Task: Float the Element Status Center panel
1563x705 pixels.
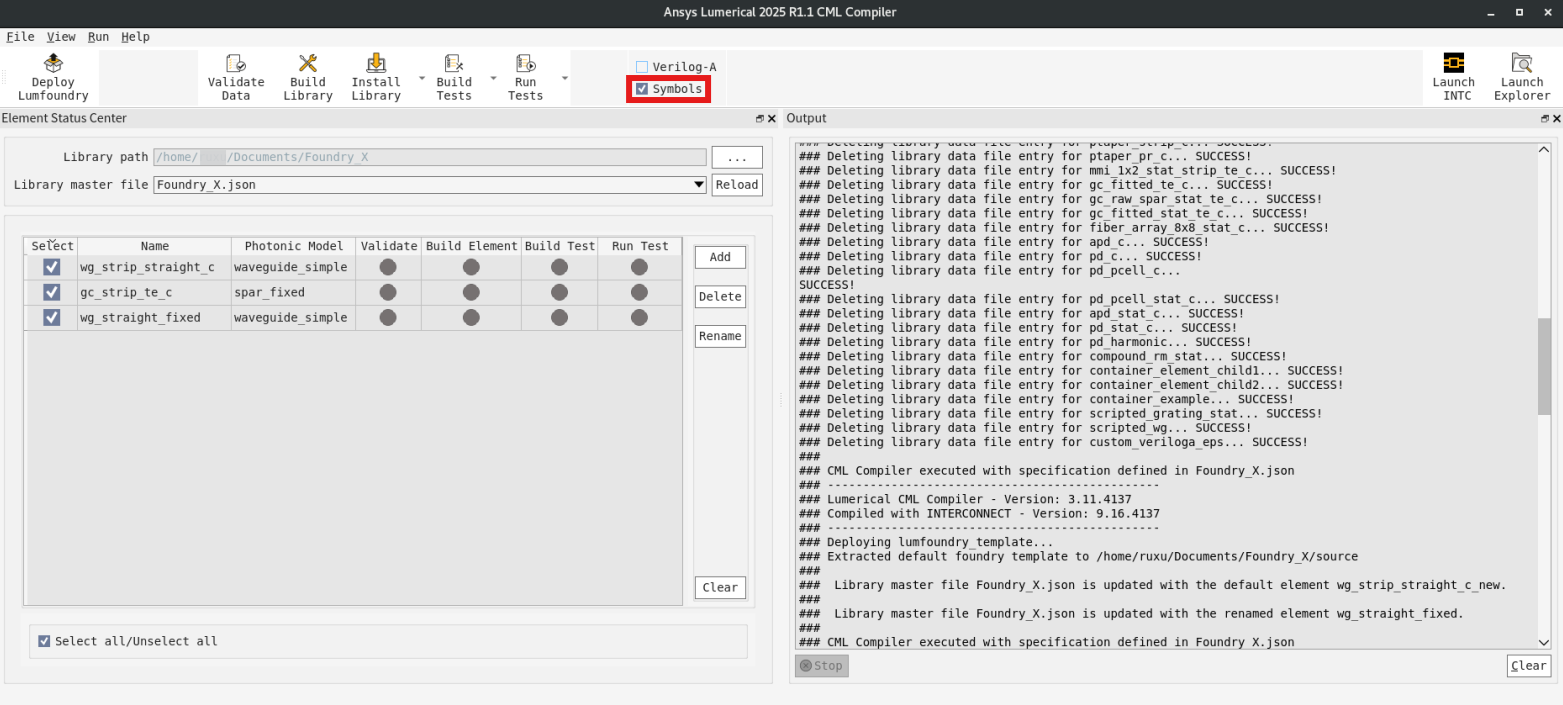Action: pos(759,119)
